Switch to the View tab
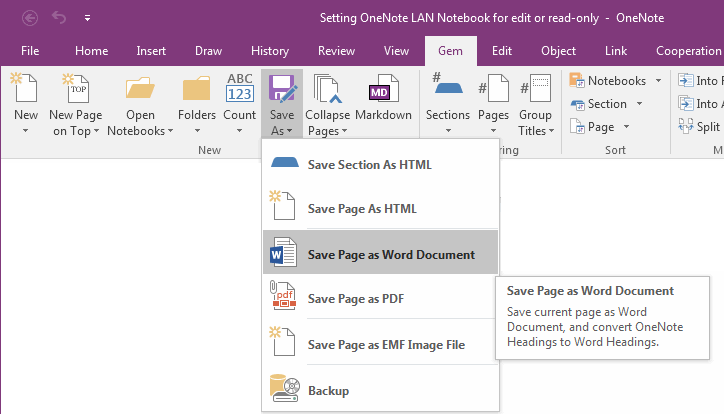Image resolution: width=724 pixels, height=414 pixels. (396, 51)
